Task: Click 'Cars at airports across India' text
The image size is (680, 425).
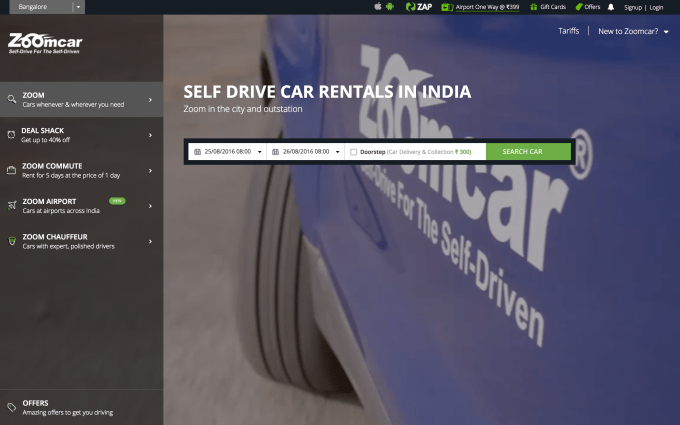Action: tap(61, 211)
